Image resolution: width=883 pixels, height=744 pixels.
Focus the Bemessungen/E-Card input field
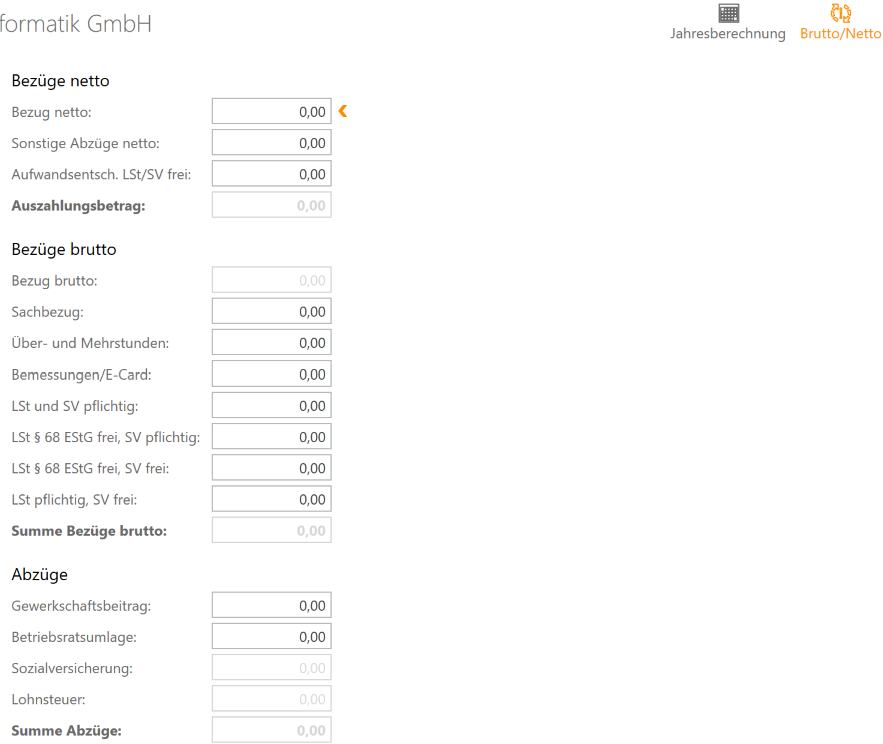tap(271, 374)
